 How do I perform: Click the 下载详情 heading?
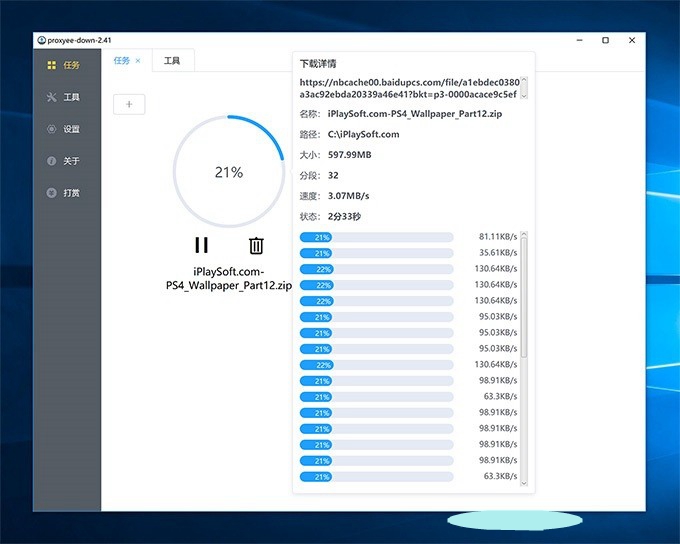click(x=318, y=64)
